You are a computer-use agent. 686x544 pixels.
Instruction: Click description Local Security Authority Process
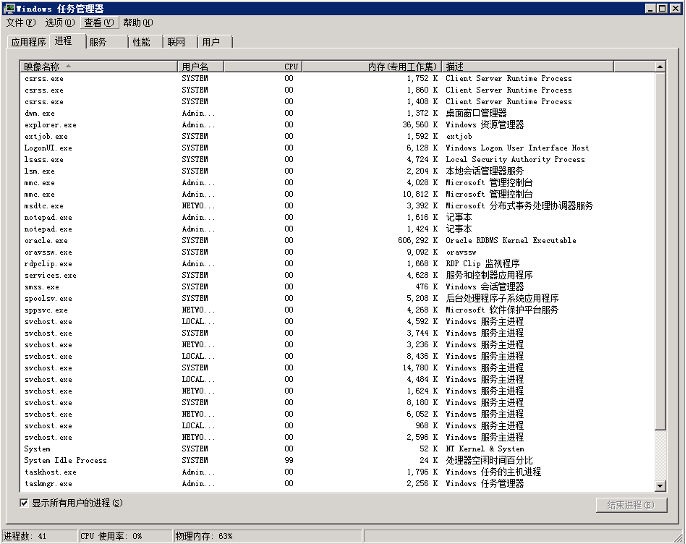[x=515, y=159]
